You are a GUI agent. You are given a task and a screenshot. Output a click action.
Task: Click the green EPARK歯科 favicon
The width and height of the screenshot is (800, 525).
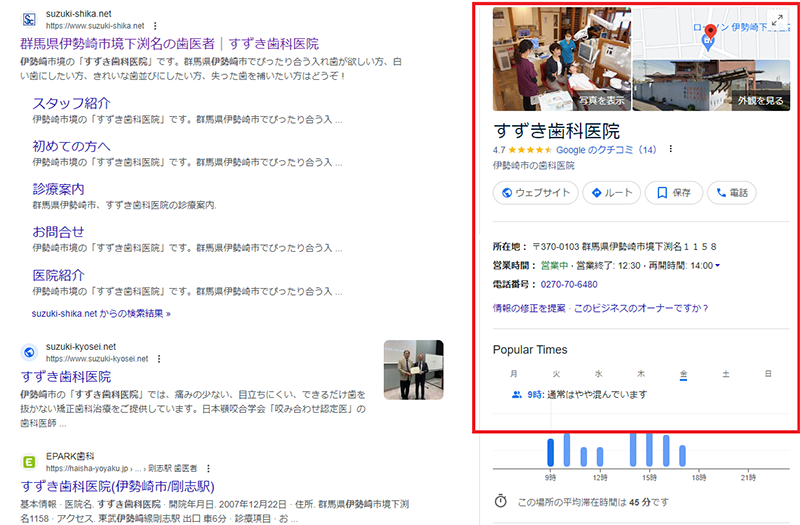(x=29, y=461)
